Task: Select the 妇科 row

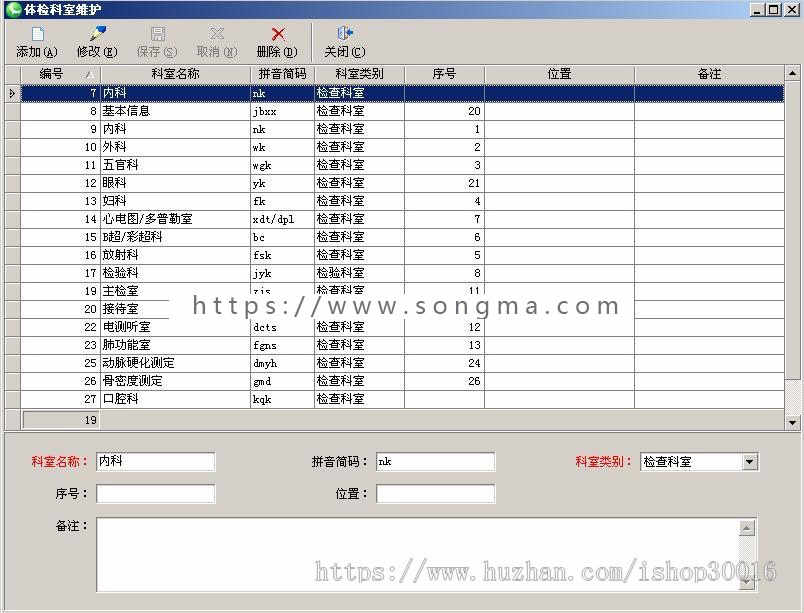Action: coord(402,201)
